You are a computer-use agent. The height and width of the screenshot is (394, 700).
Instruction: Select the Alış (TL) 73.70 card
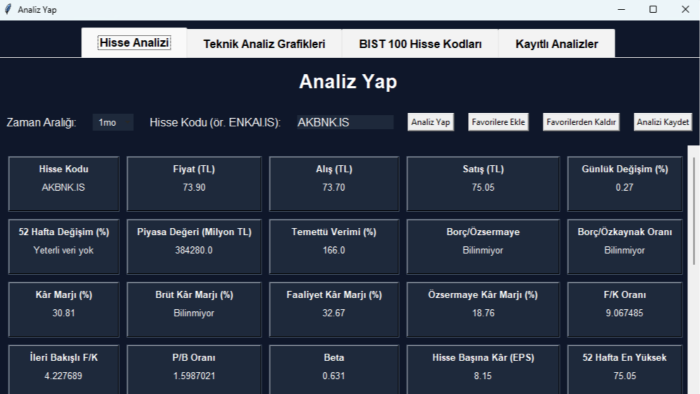pos(334,183)
